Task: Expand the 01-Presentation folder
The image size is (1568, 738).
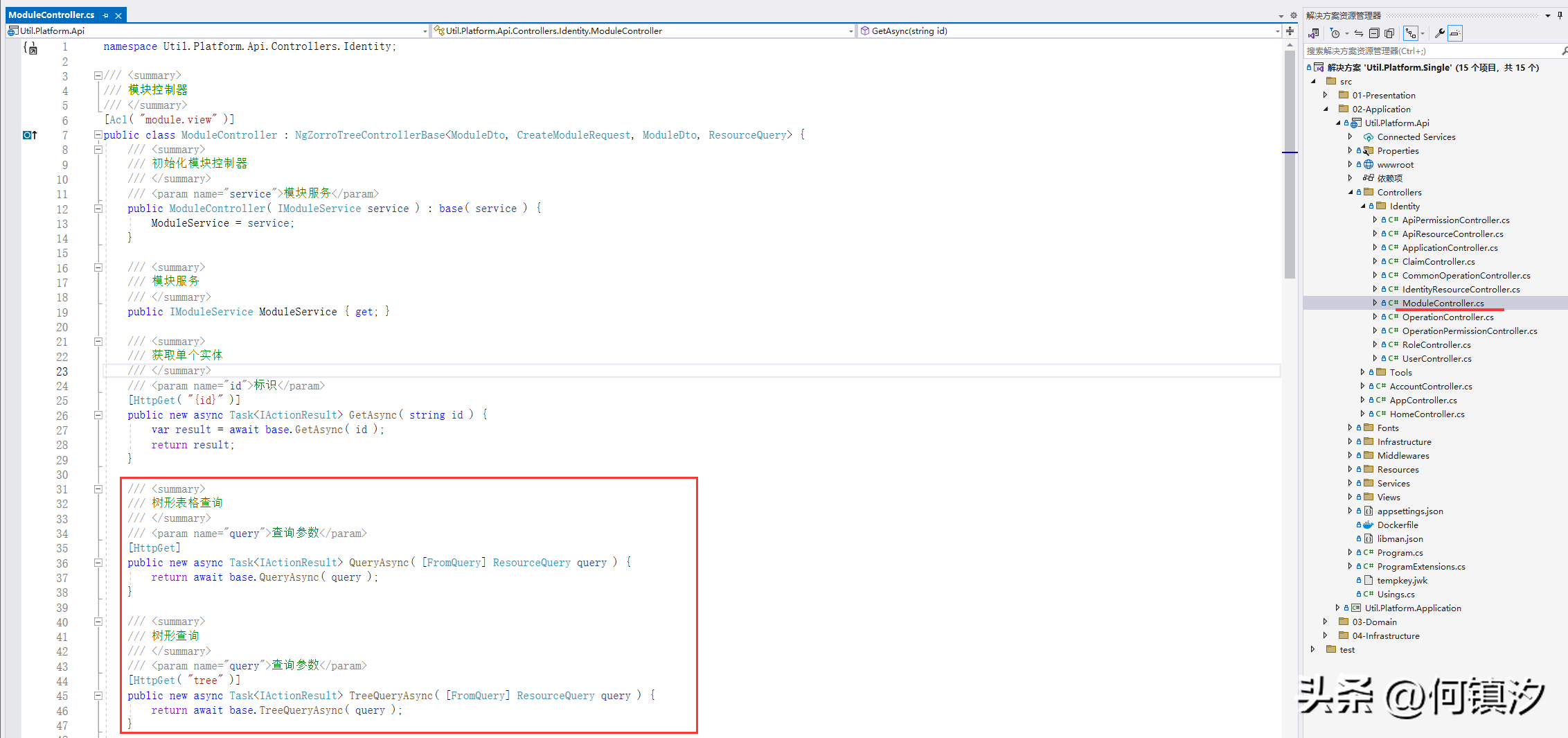Action: pos(1326,95)
